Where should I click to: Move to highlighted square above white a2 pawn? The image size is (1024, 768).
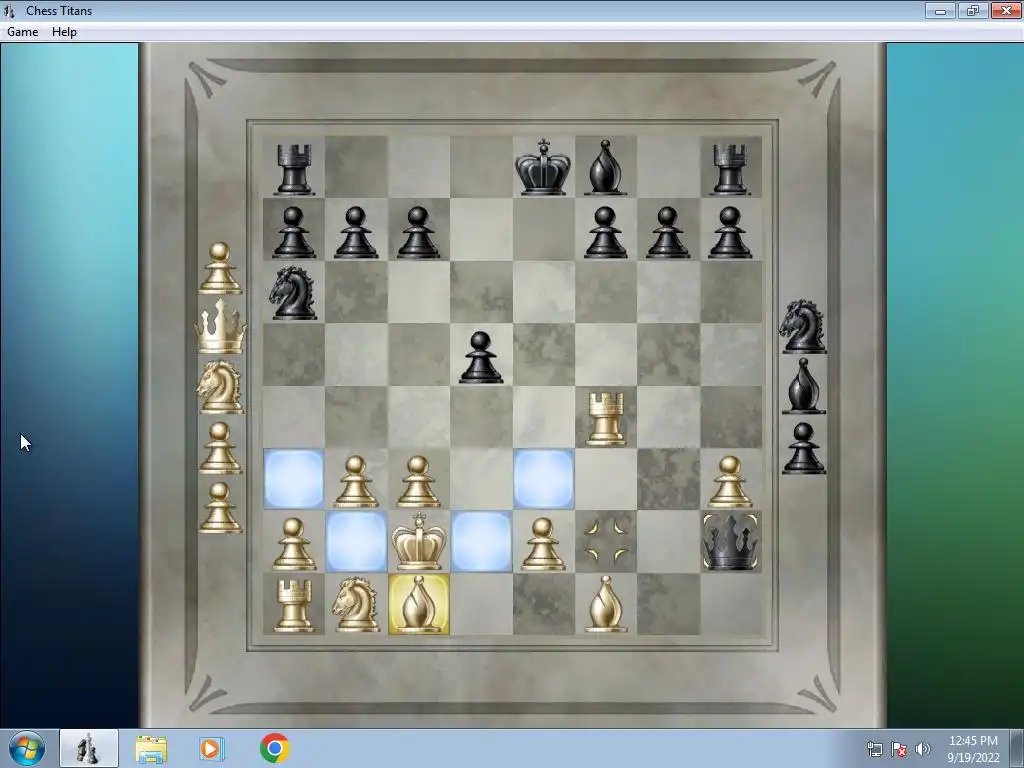pos(294,479)
